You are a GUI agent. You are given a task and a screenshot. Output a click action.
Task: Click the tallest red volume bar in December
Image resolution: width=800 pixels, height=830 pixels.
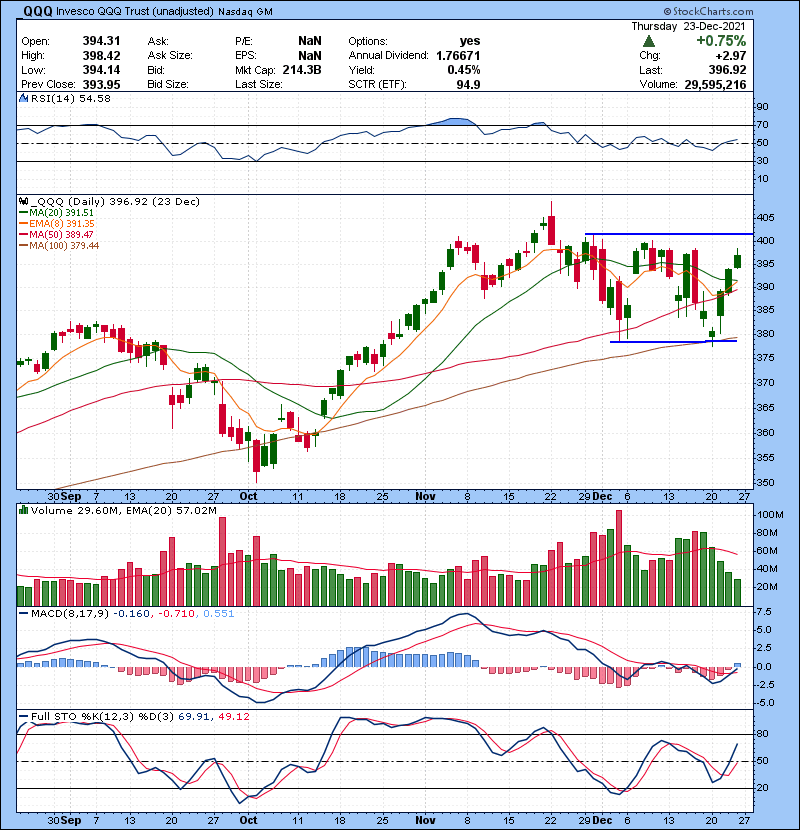coord(619,558)
